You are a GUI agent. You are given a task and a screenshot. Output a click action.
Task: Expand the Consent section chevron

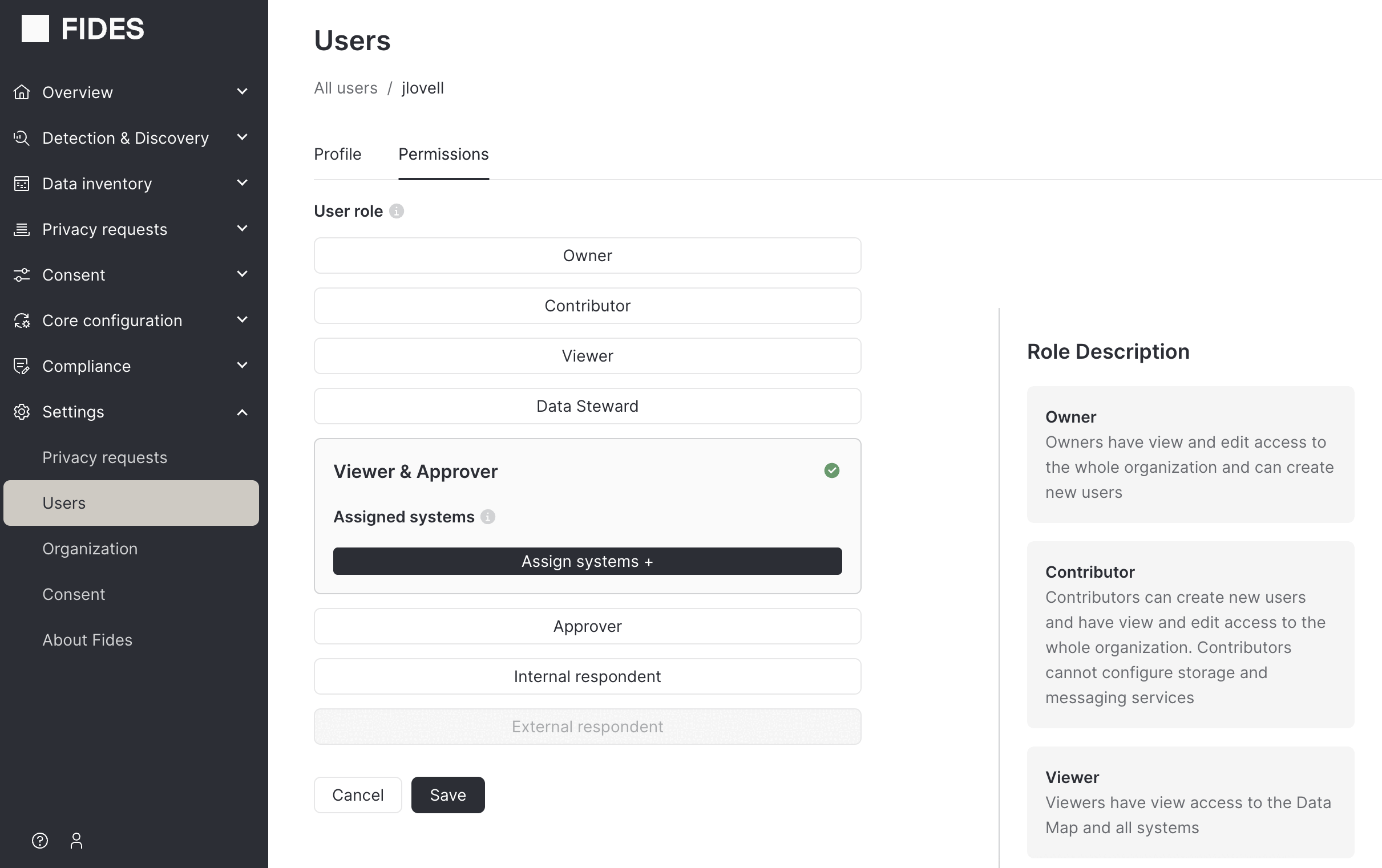[x=241, y=274]
